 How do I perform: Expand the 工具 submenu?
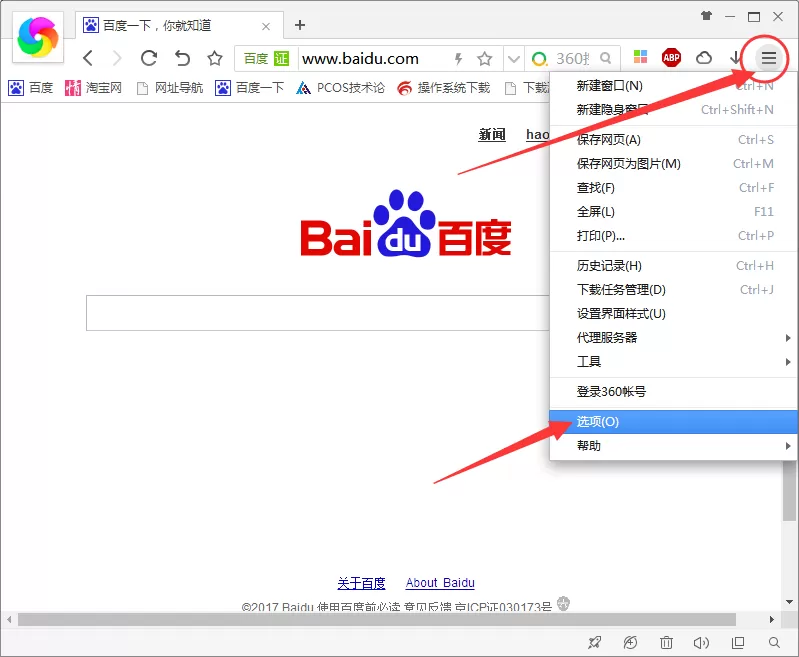tap(674, 361)
